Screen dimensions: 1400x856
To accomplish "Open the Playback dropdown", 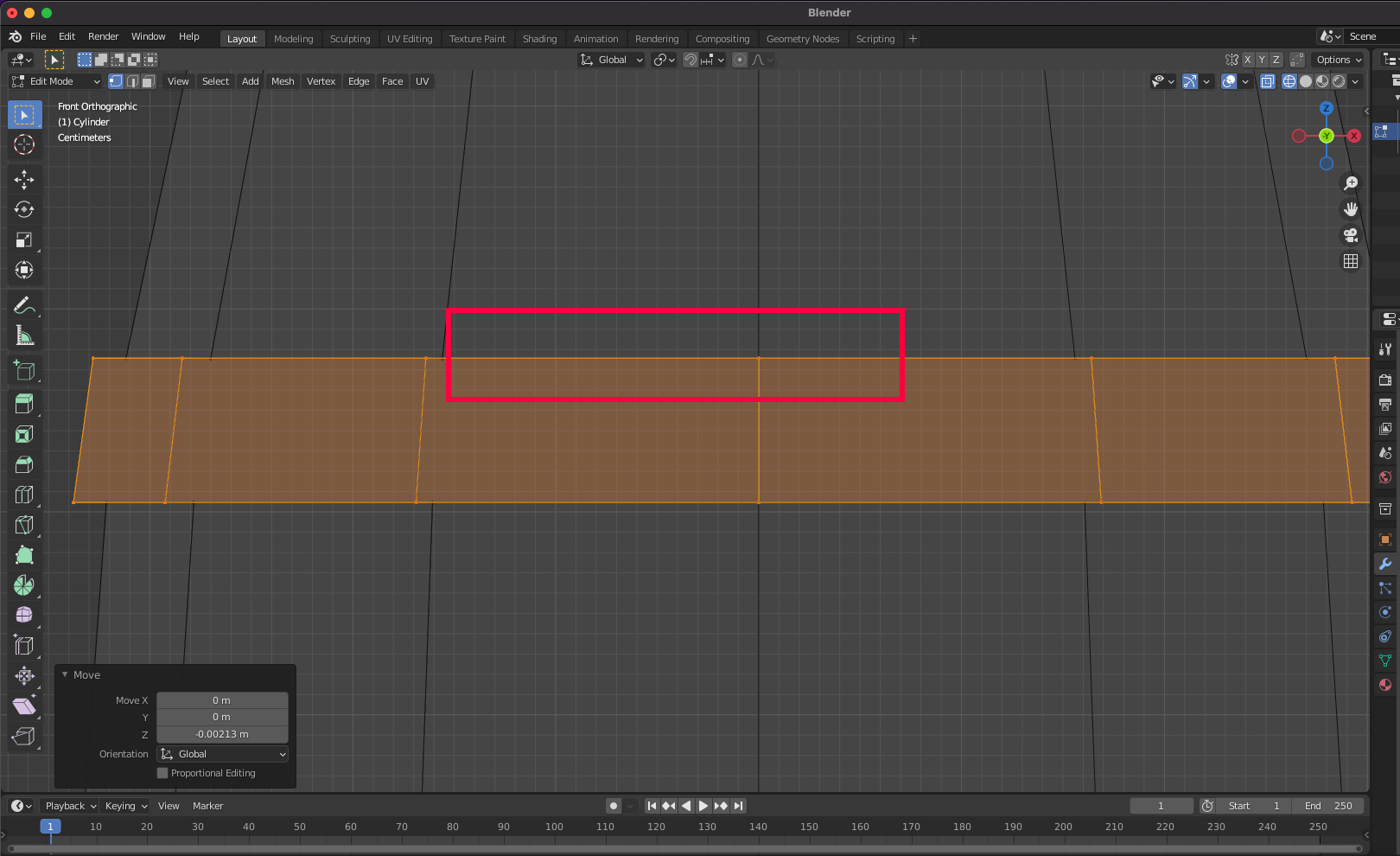I will point(70,806).
